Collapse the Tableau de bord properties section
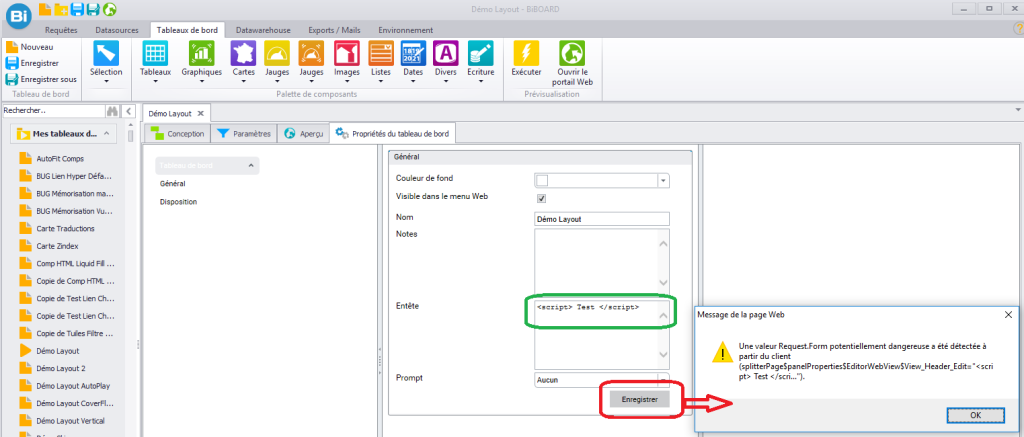Viewport: 1024px width, 437px height. pos(251,166)
